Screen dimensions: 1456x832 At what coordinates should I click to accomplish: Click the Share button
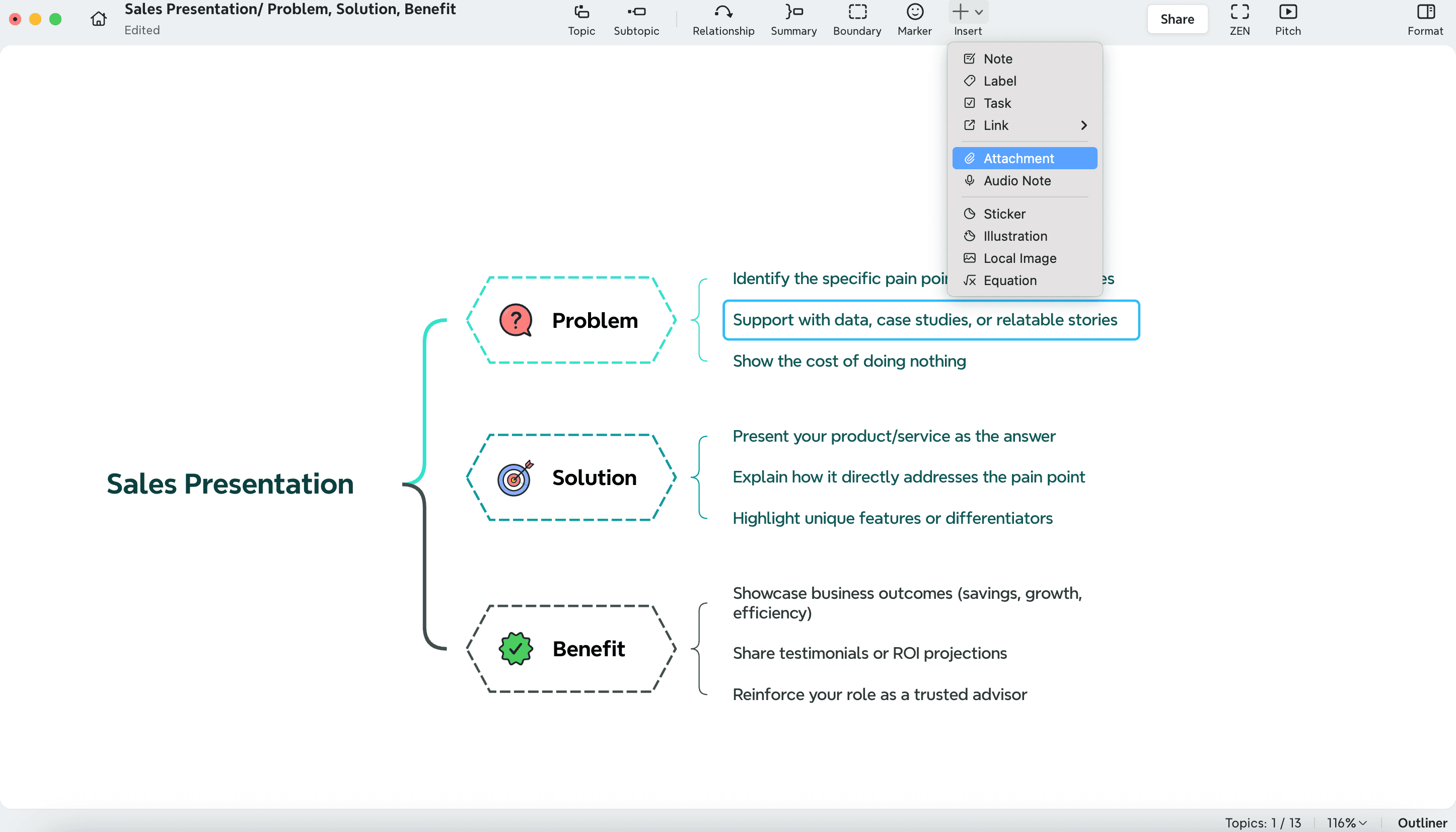(1177, 20)
